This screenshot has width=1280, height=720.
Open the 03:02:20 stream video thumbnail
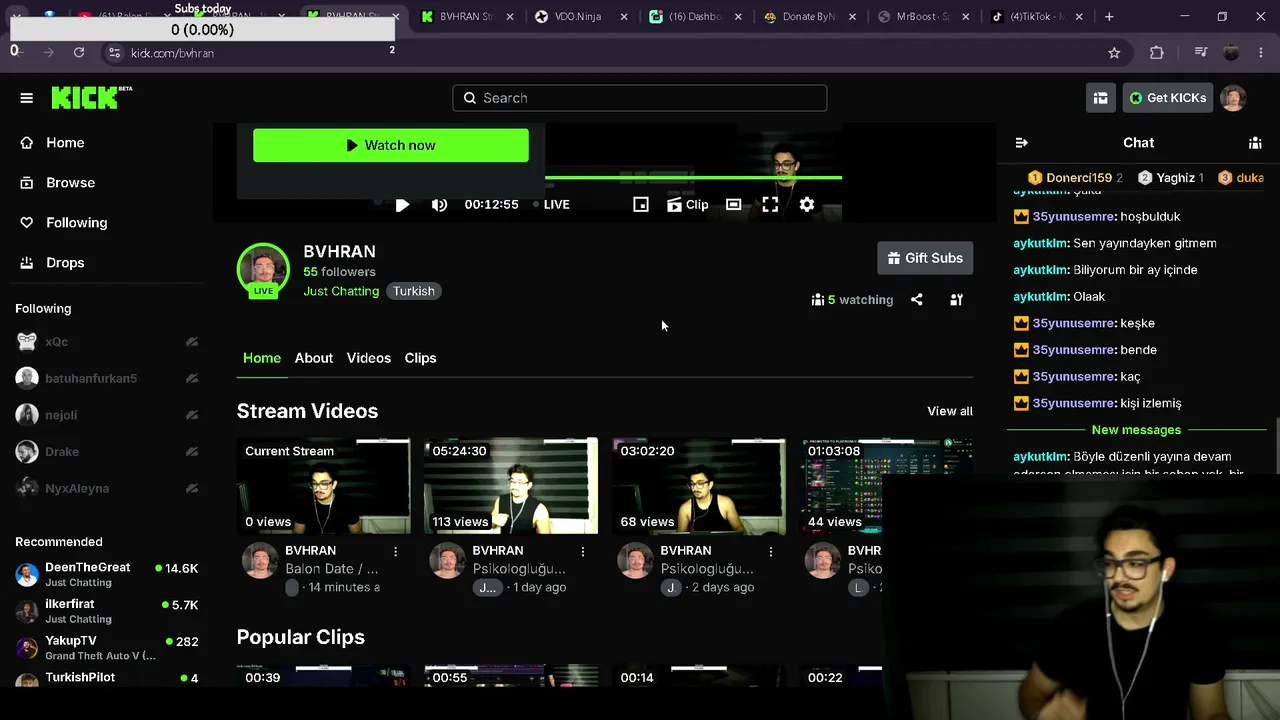tap(699, 486)
